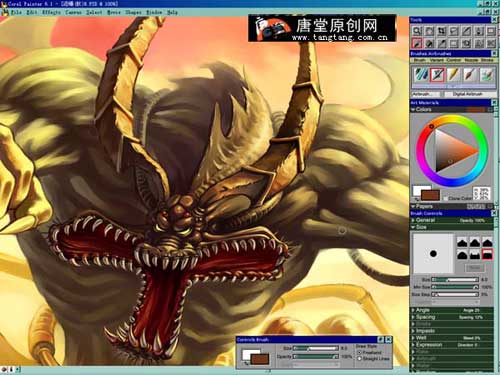Select the Rectangular Selection tool
500x375 pixels.
point(454,43)
